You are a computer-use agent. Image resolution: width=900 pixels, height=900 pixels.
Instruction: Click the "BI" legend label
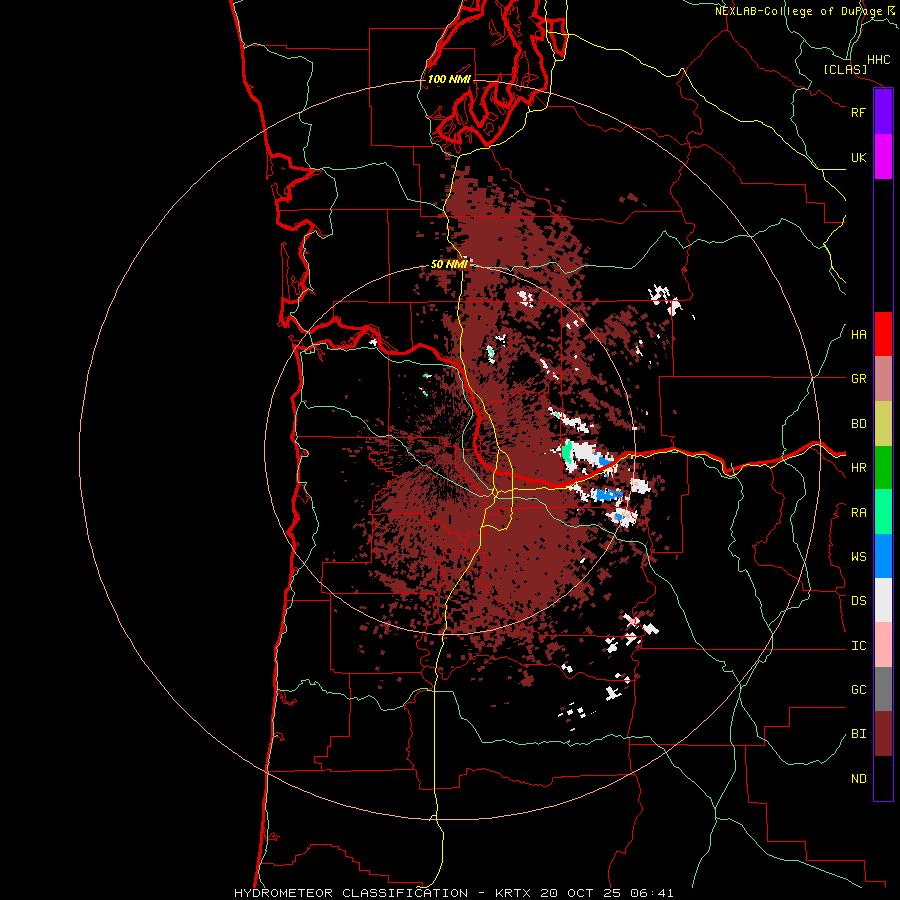tap(858, 734)
